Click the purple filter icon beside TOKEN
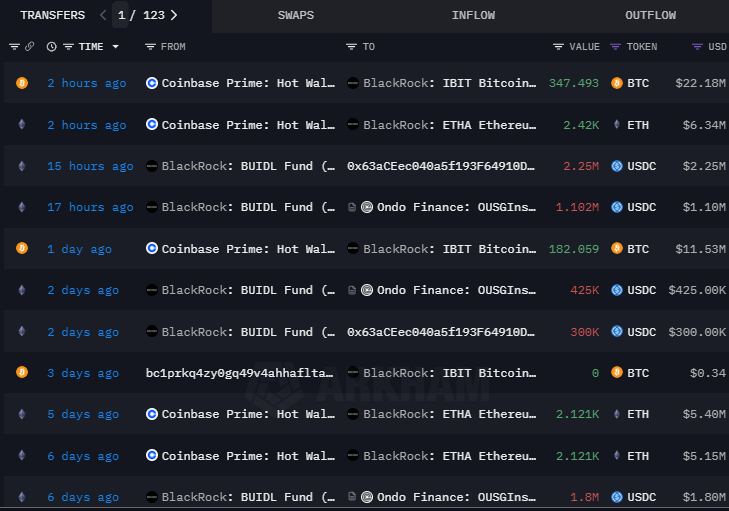The height and width of the screenshot is (511, 729). 615,47
